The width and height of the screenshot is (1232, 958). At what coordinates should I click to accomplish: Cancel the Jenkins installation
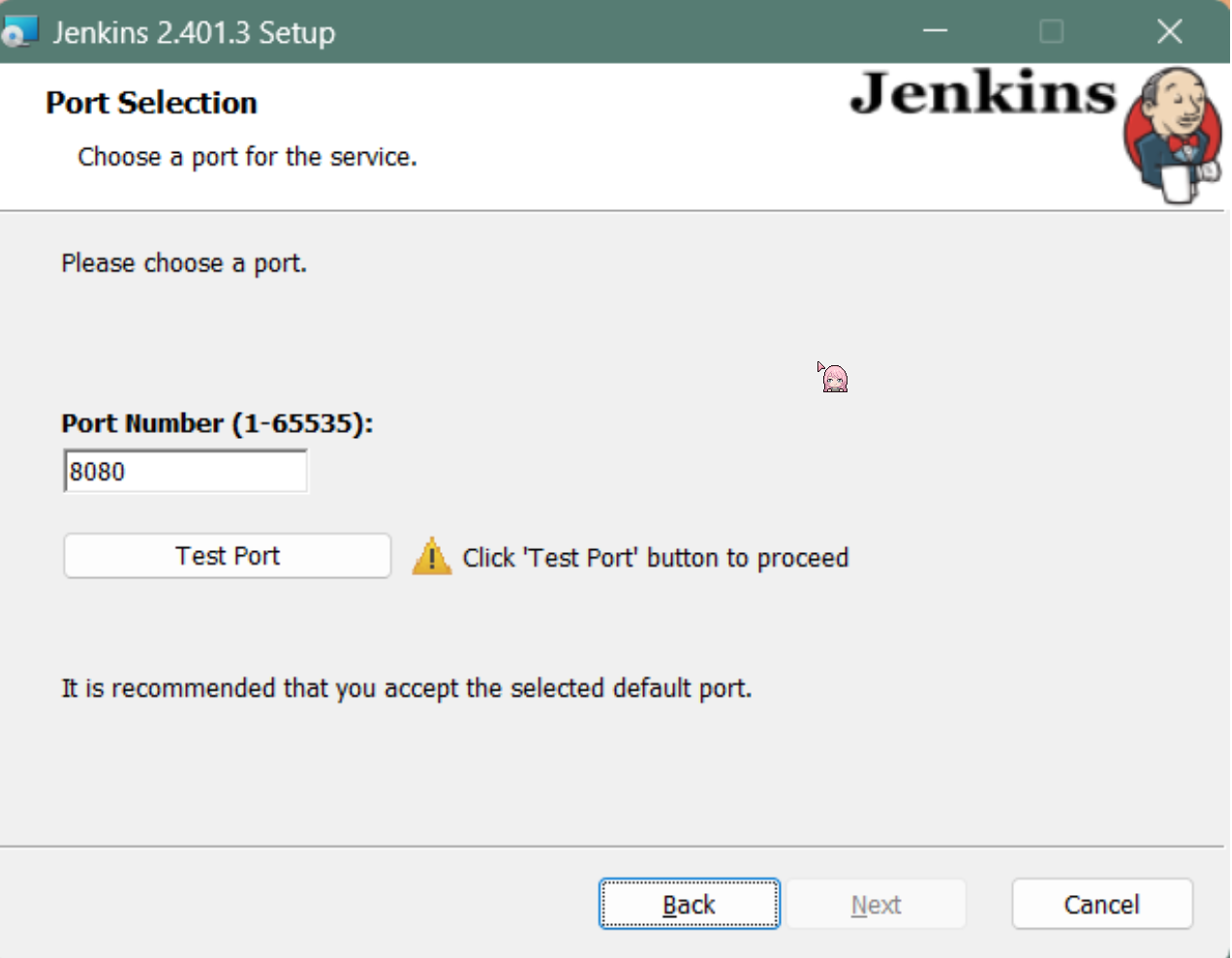pyautogui.click(x=1101, y=905)
